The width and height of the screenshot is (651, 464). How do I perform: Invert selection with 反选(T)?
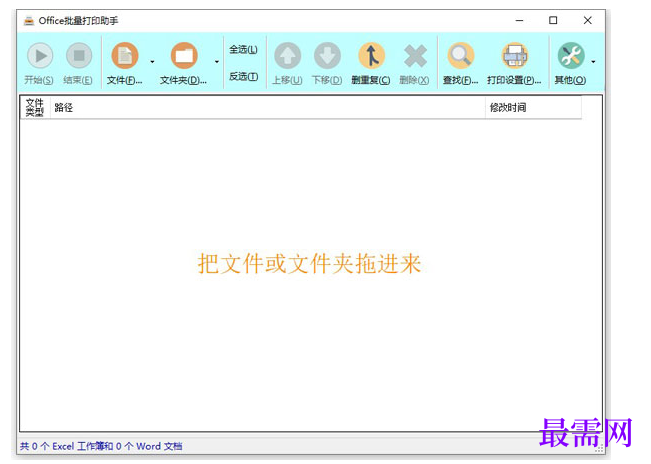coord(243,76)
